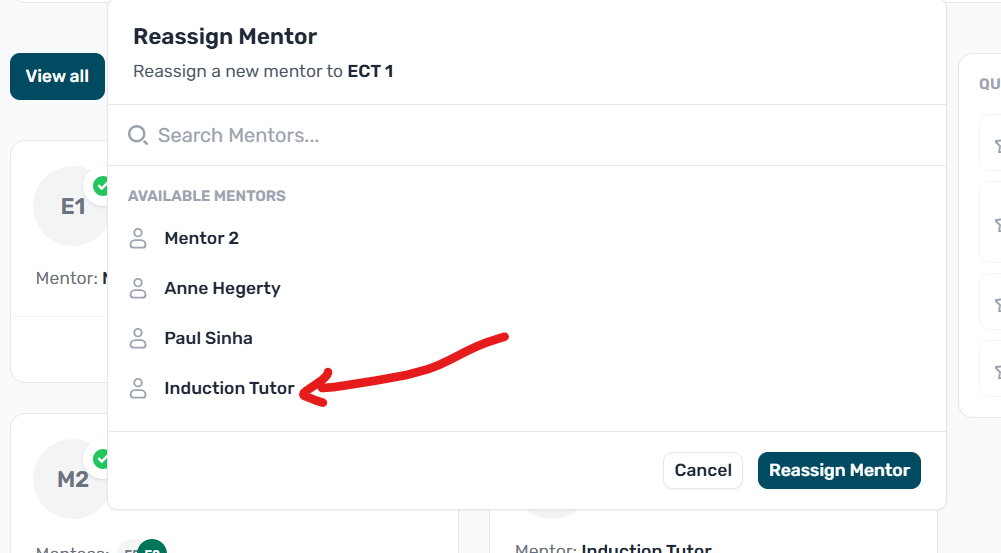Click the View all button
Screen dimensions: 1001x553
[57, 76]
